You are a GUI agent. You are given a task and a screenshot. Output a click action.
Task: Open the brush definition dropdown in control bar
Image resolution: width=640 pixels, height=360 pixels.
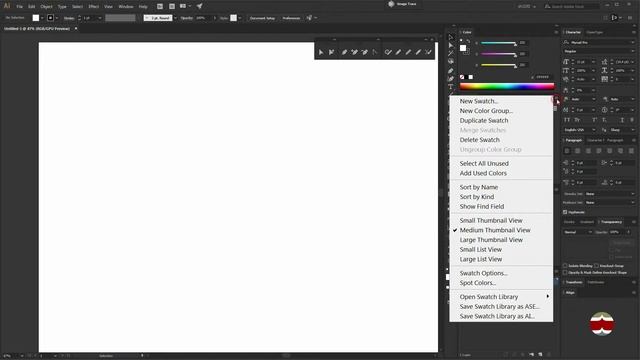tap(176, 18)
